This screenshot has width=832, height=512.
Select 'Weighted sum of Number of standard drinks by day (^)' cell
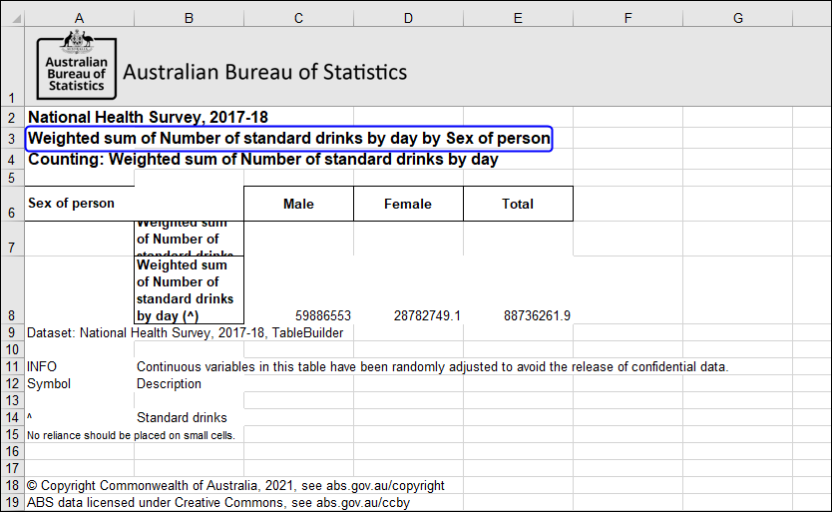(189, 290)
